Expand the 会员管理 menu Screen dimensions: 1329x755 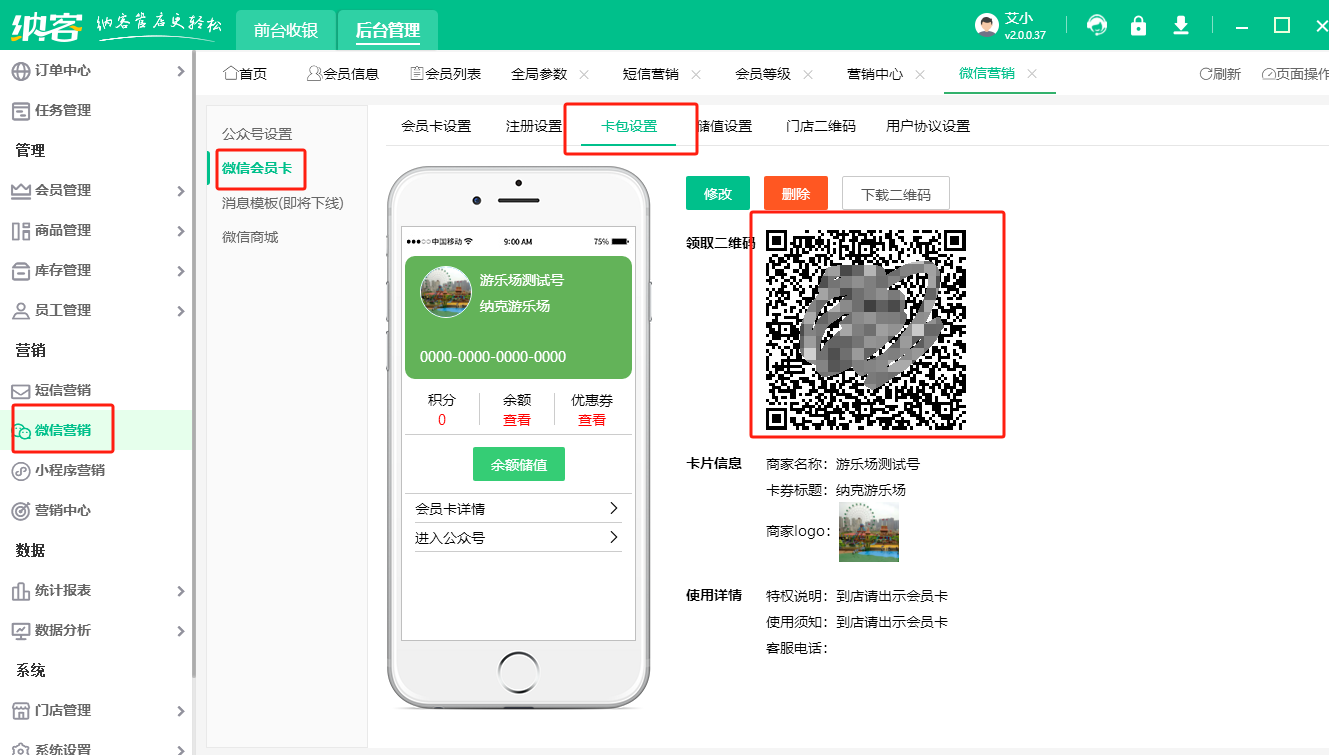point(63,190)
